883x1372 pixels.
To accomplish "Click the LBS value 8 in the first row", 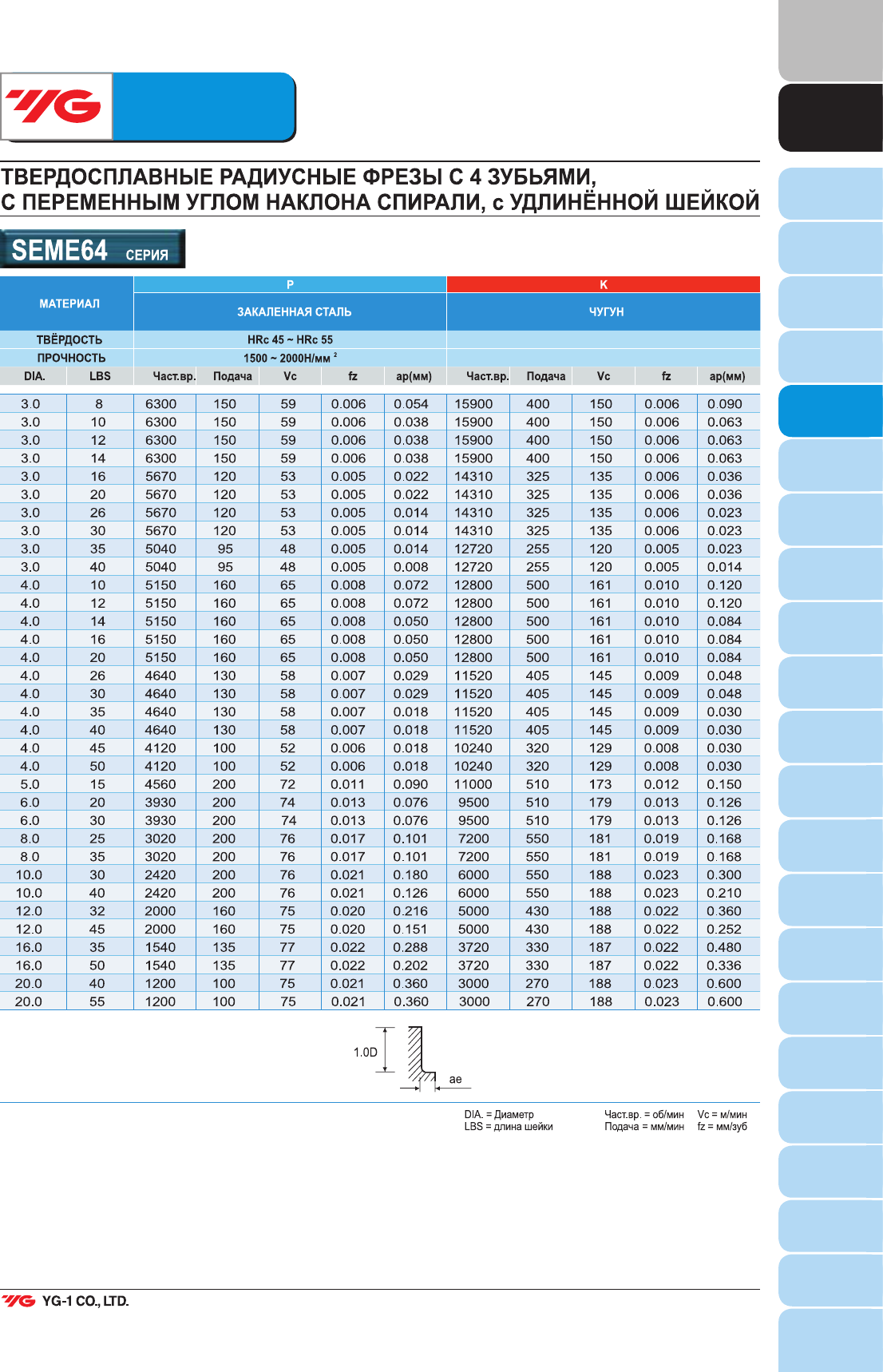I will coord(99,404).
